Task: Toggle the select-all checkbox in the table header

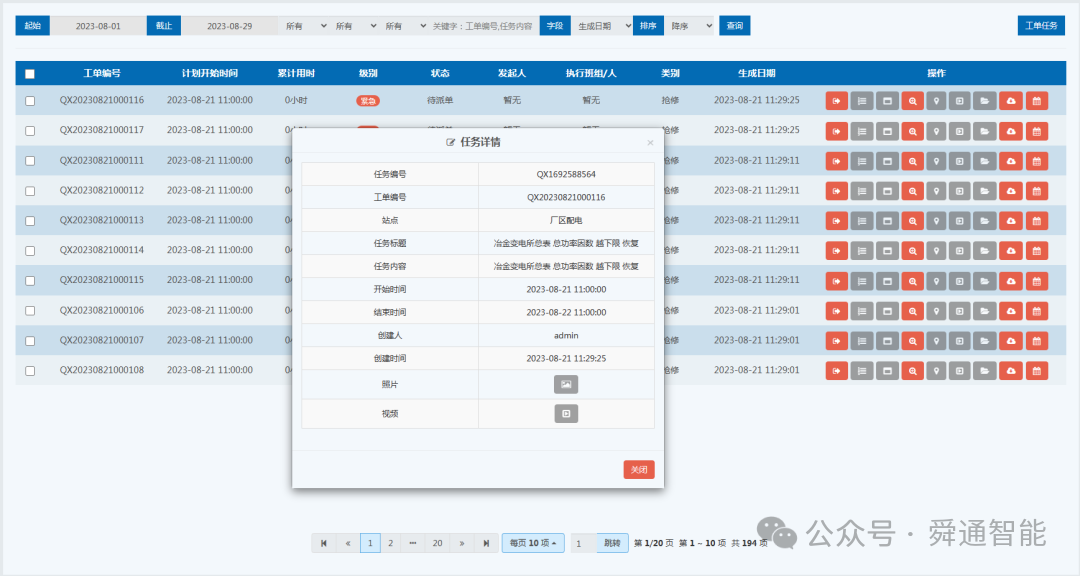Action: 27,72
